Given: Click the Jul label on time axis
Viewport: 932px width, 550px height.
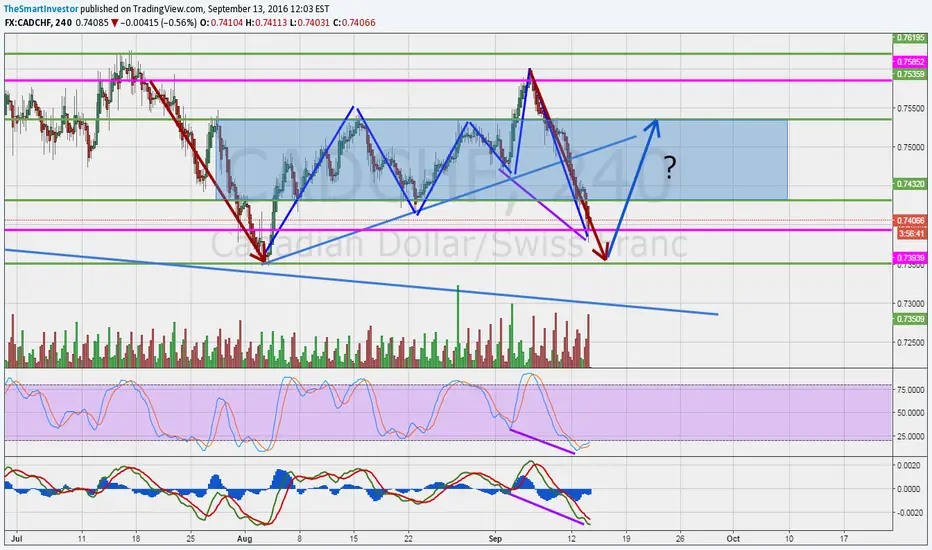Looking at the screenshot, I should click(15, 539).
